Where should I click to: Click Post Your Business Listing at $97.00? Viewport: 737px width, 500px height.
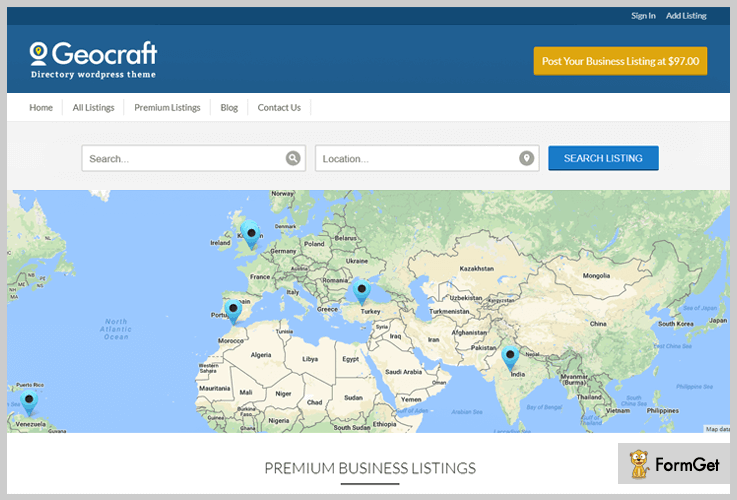(620, 61)
